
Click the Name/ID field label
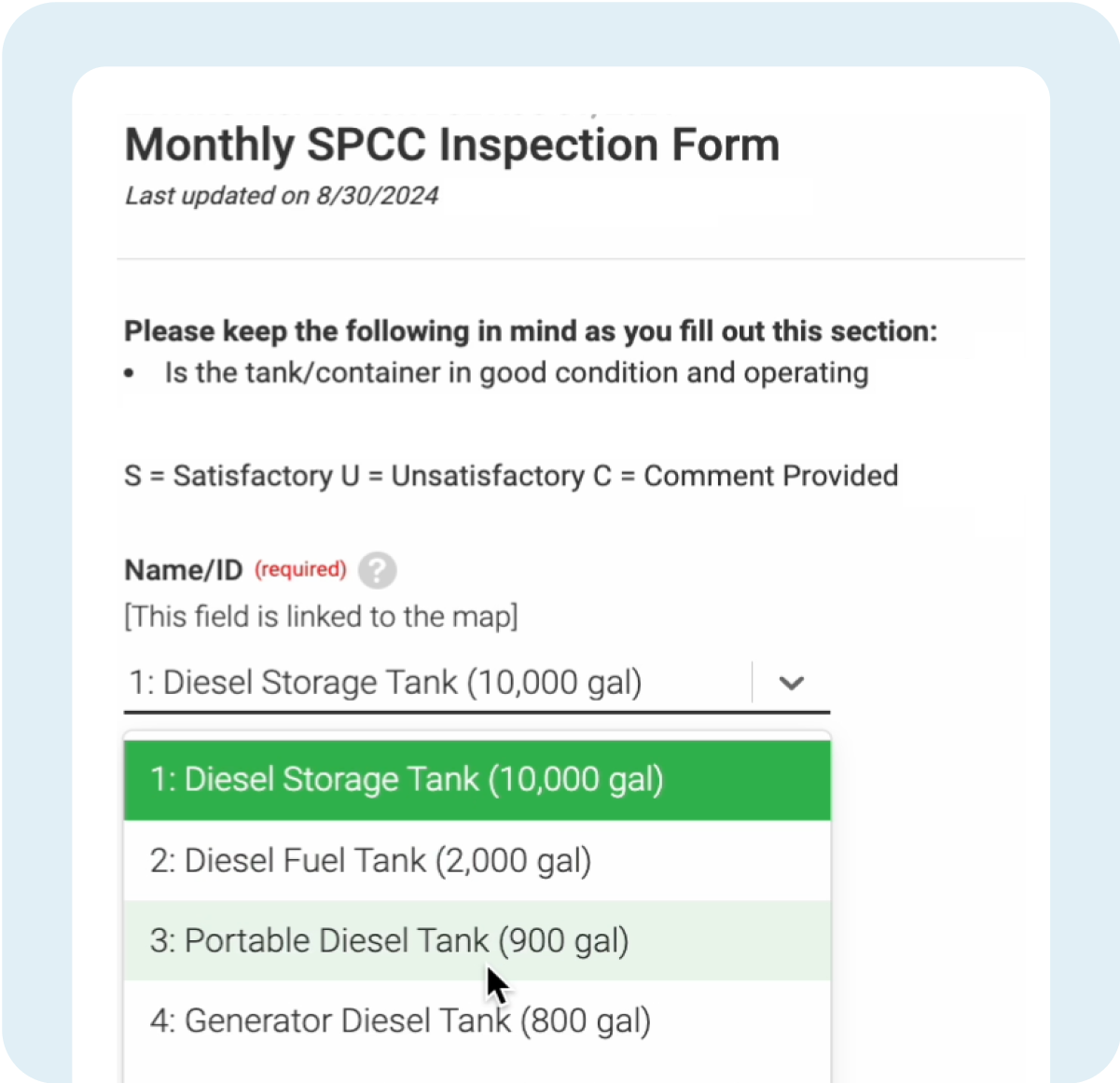pos(183,570)
